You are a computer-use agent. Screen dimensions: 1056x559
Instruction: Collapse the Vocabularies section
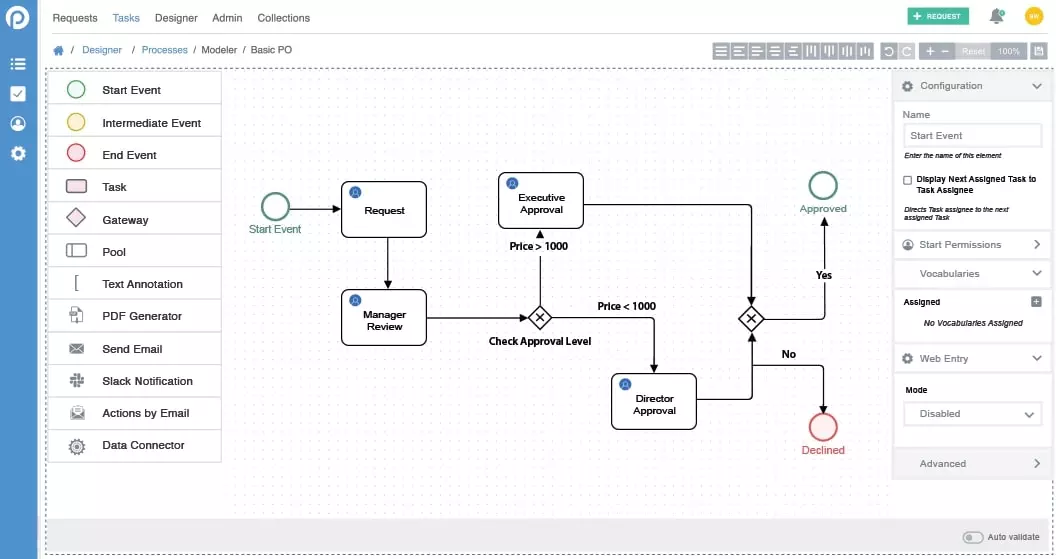(x=972, y=273)
